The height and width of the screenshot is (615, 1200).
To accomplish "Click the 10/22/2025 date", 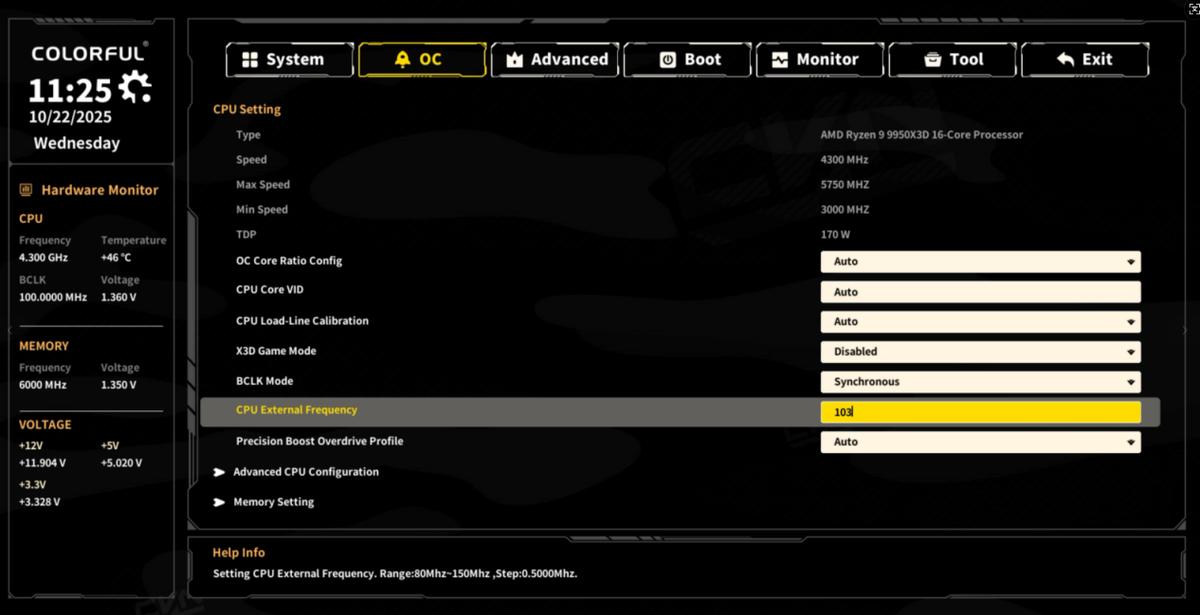I will [x=68, y=117].
